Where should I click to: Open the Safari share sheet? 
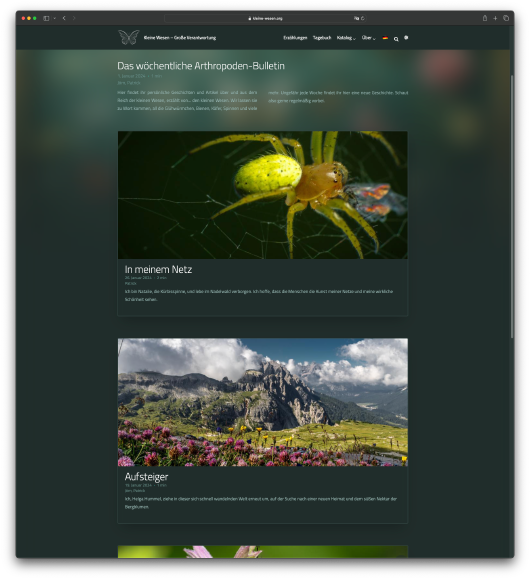(x=485, y=18)
